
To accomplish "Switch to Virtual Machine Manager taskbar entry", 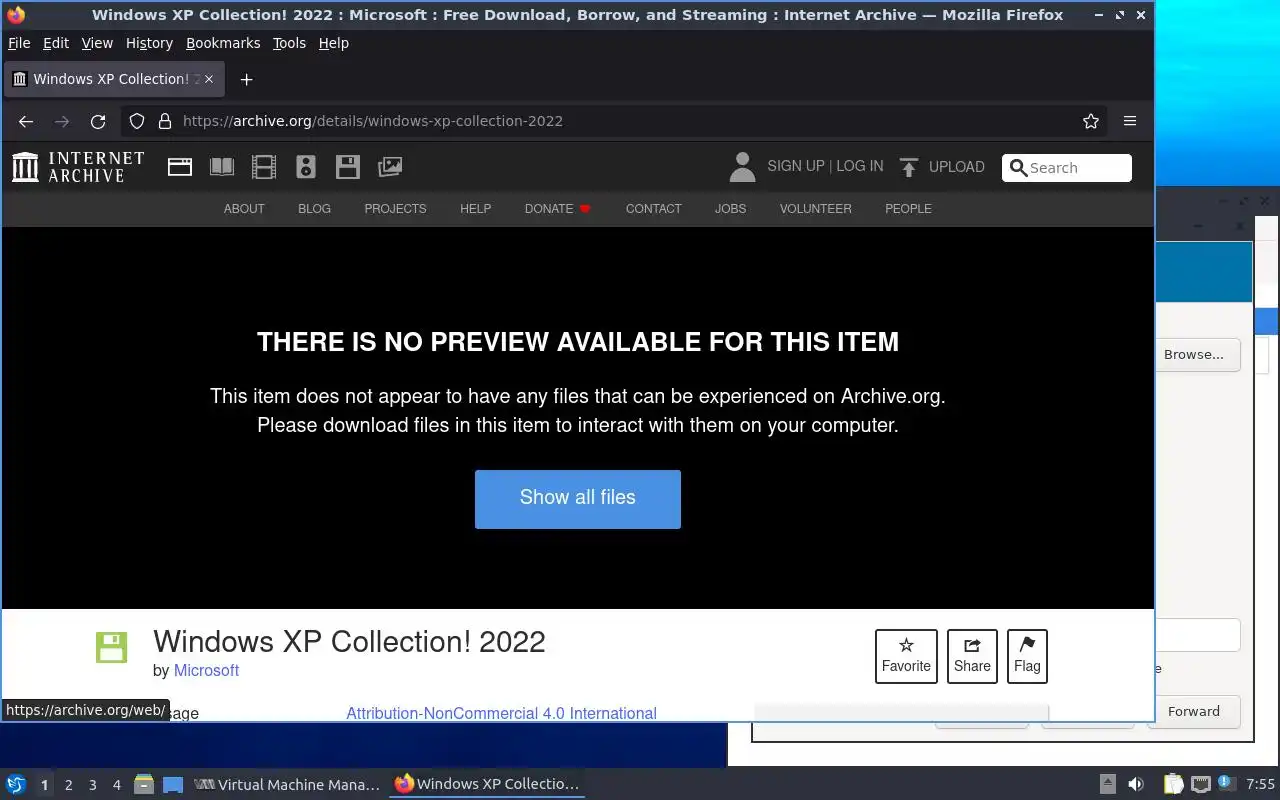I will point(287,784).
